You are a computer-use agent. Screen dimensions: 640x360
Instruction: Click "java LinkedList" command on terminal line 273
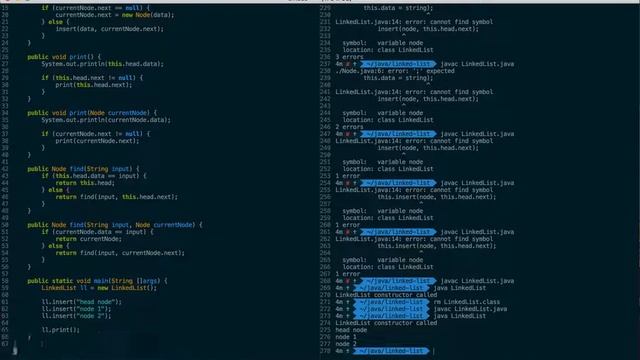[x=460, y=316]
